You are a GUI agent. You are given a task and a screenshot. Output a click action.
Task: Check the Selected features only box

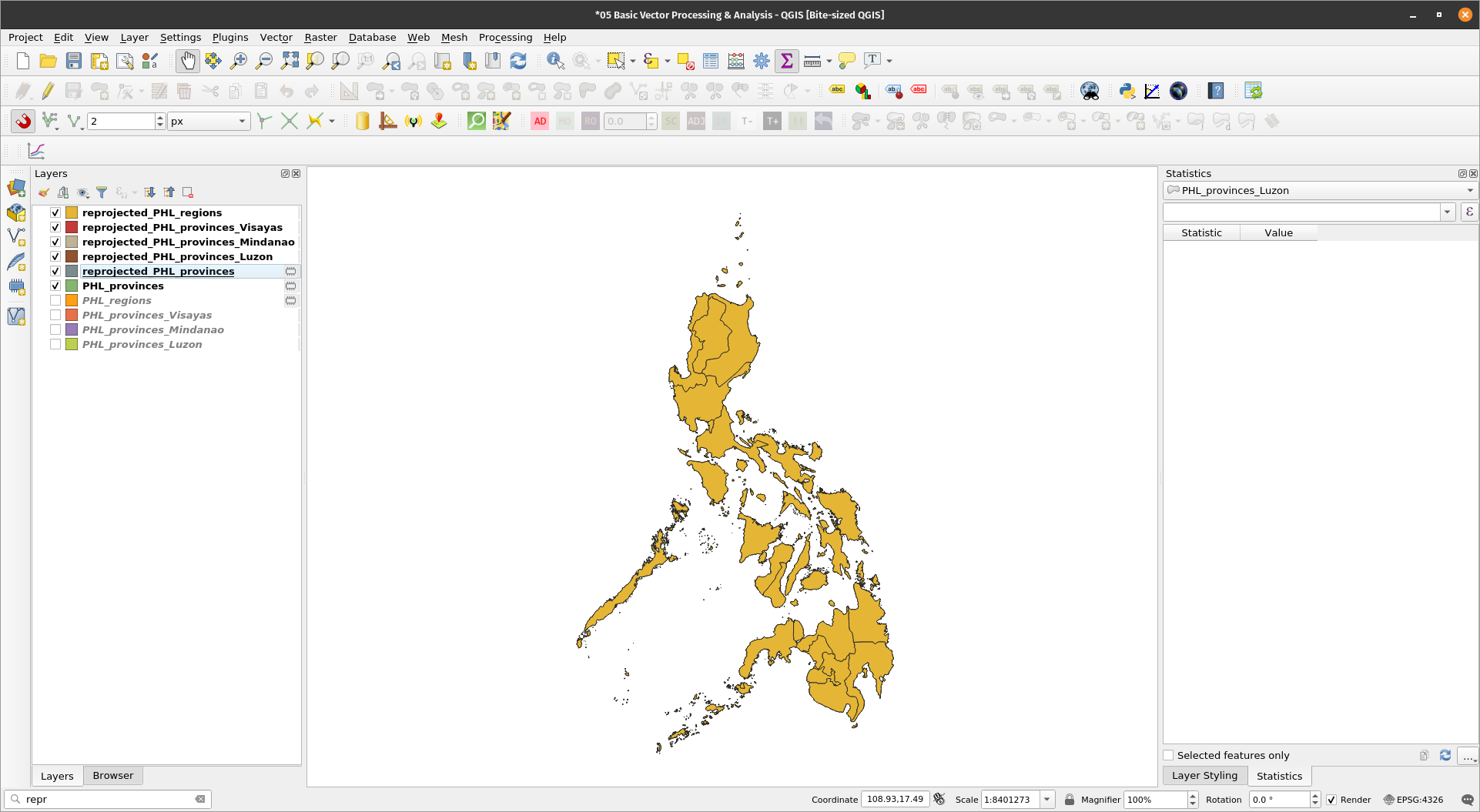pos(1169,755)
